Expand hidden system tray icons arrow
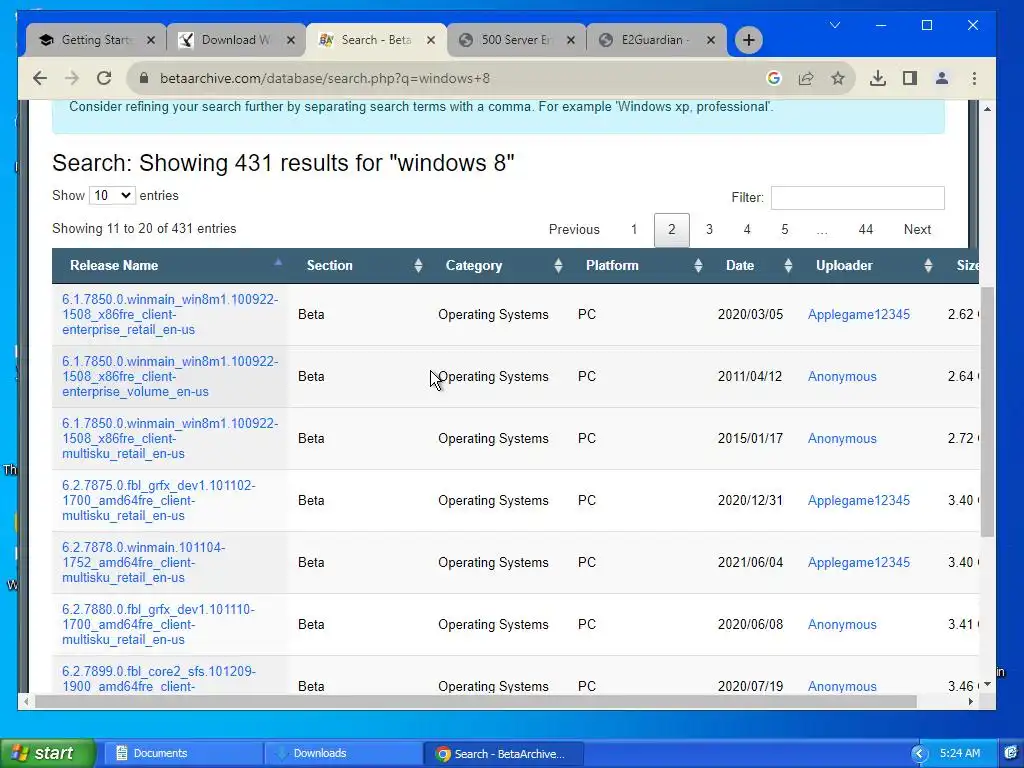Image resolution: width=1024 pixels, height=768 pixels. (920, 754)
